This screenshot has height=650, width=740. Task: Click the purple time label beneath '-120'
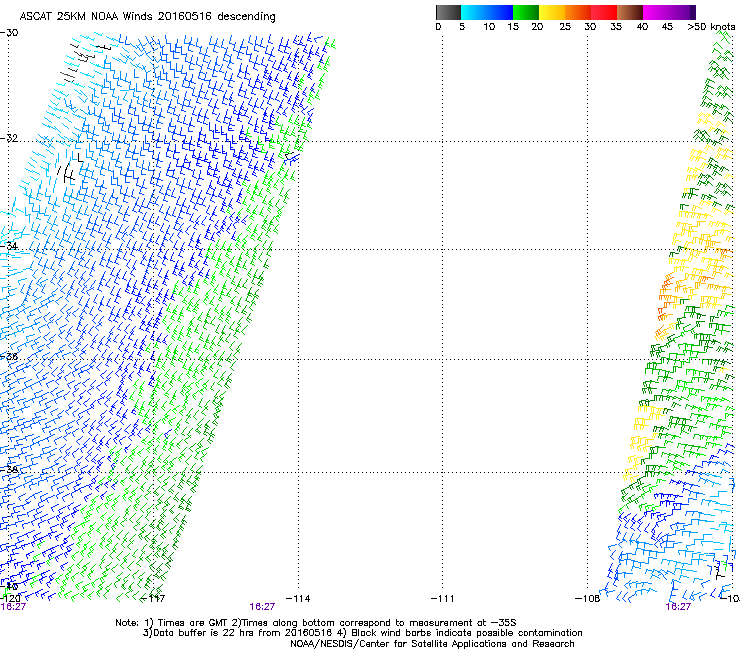click(13, 607)
